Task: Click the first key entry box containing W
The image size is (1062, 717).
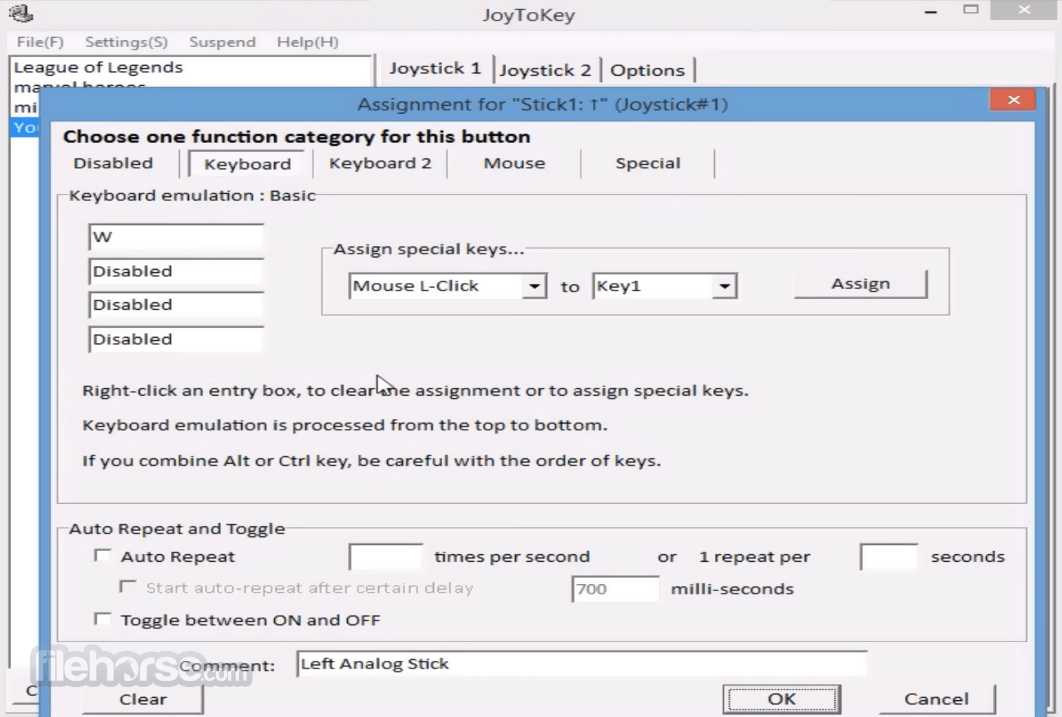Action: click(x=176, y=237)
